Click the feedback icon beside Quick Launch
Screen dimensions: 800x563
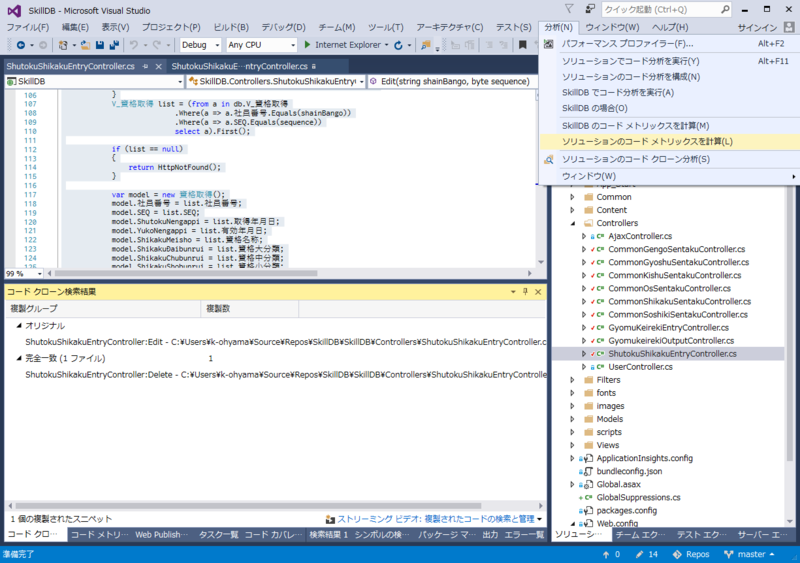point(590,9)
